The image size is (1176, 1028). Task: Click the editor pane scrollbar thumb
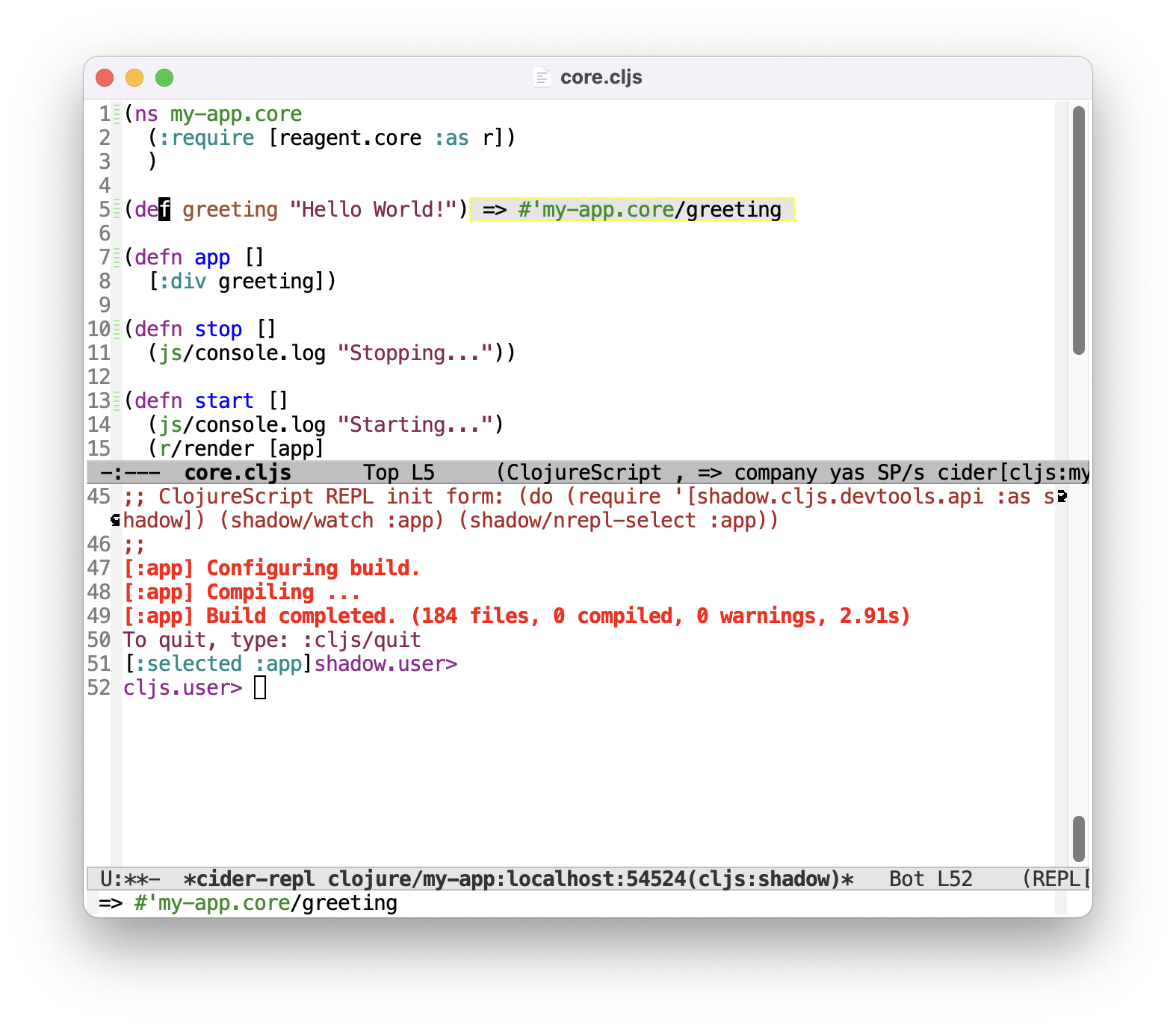pos(1078,230)
